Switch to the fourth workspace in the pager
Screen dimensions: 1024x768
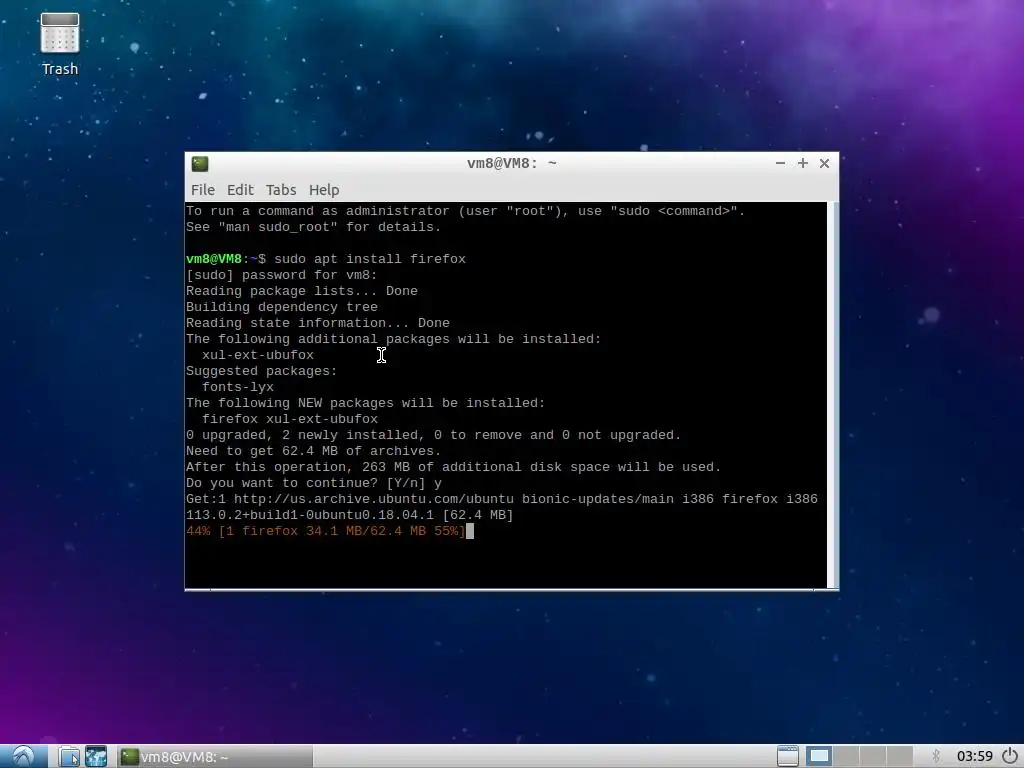coord(899,756)
